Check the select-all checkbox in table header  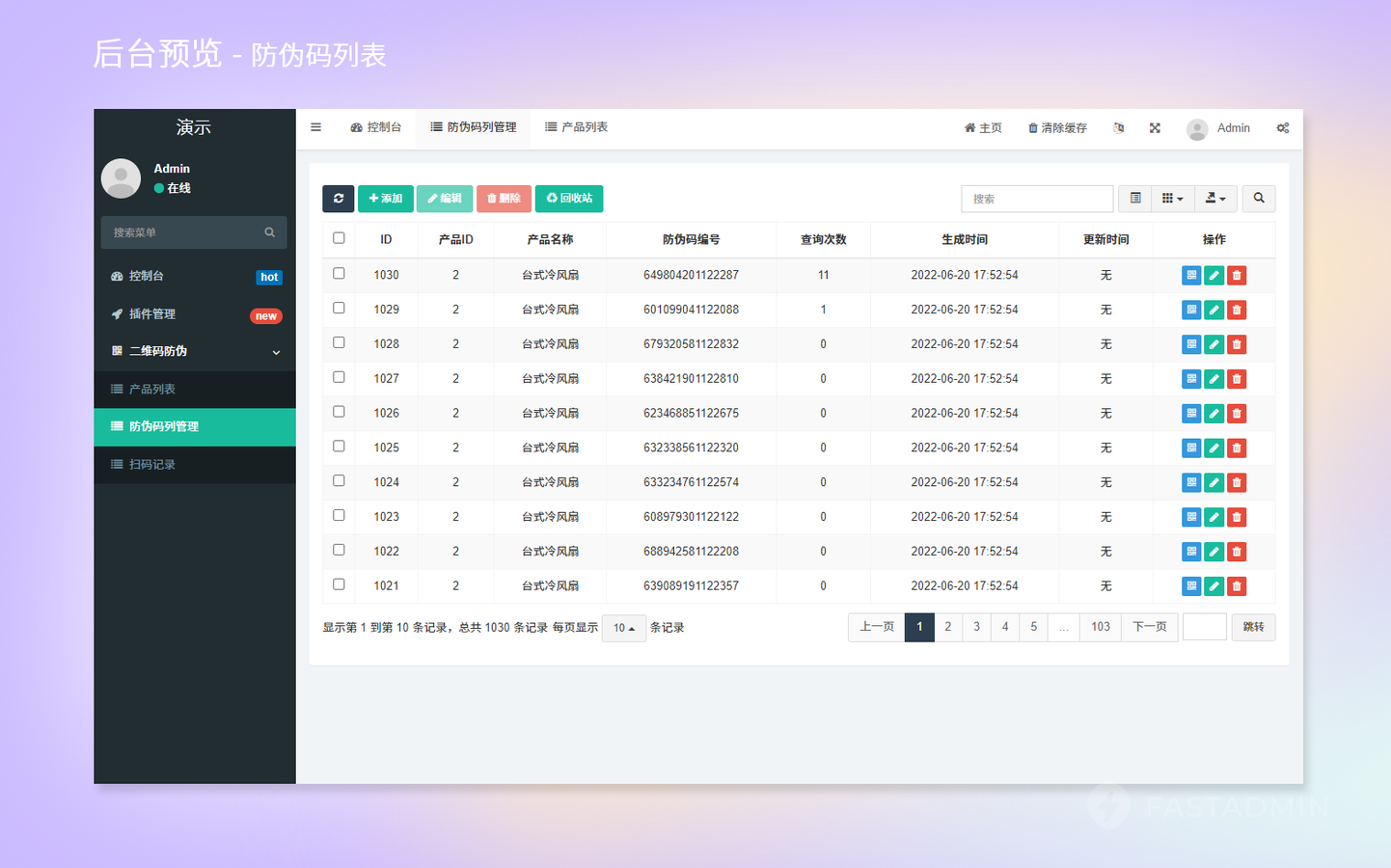pyautogui.click(x=339, y=238)
